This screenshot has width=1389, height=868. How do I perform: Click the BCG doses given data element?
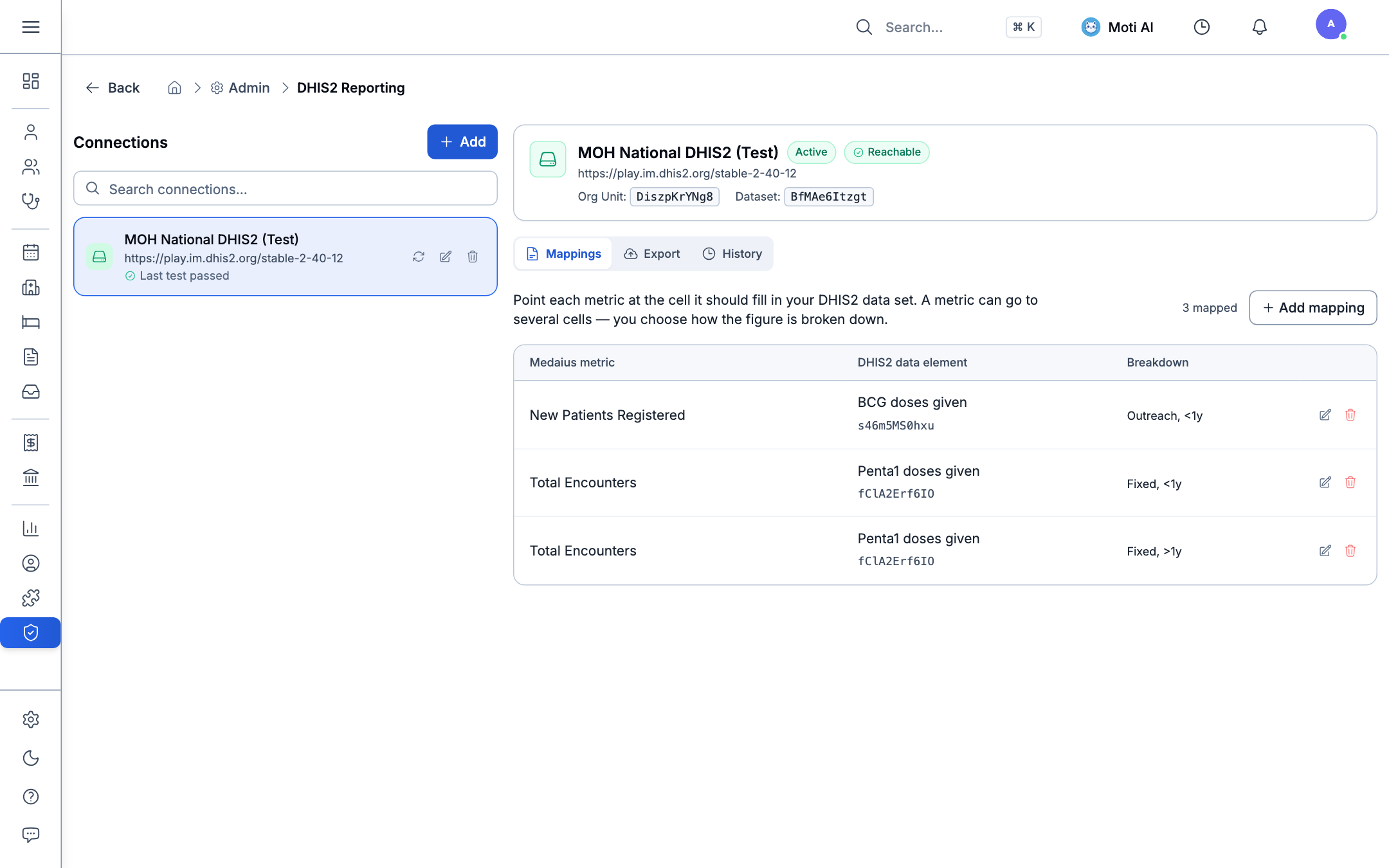tap(912, 402)
